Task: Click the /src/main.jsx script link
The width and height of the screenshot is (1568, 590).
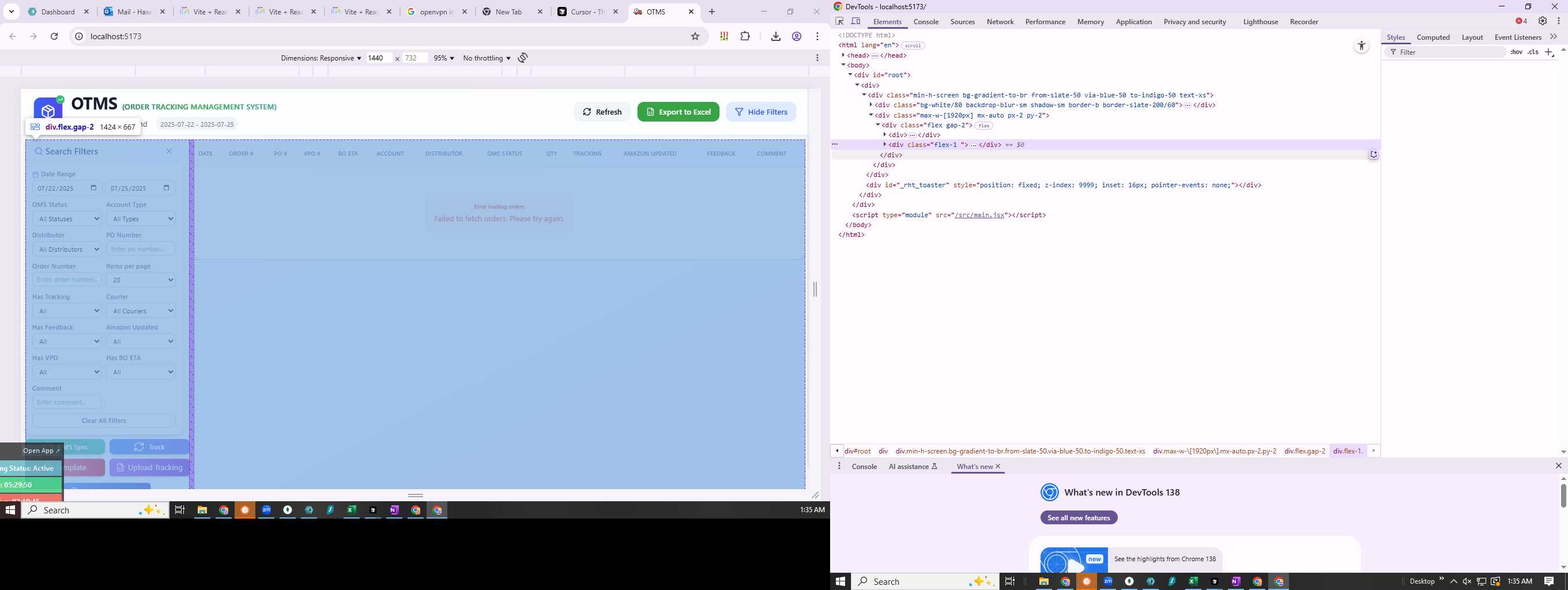Action: click(x=979, y=215)
